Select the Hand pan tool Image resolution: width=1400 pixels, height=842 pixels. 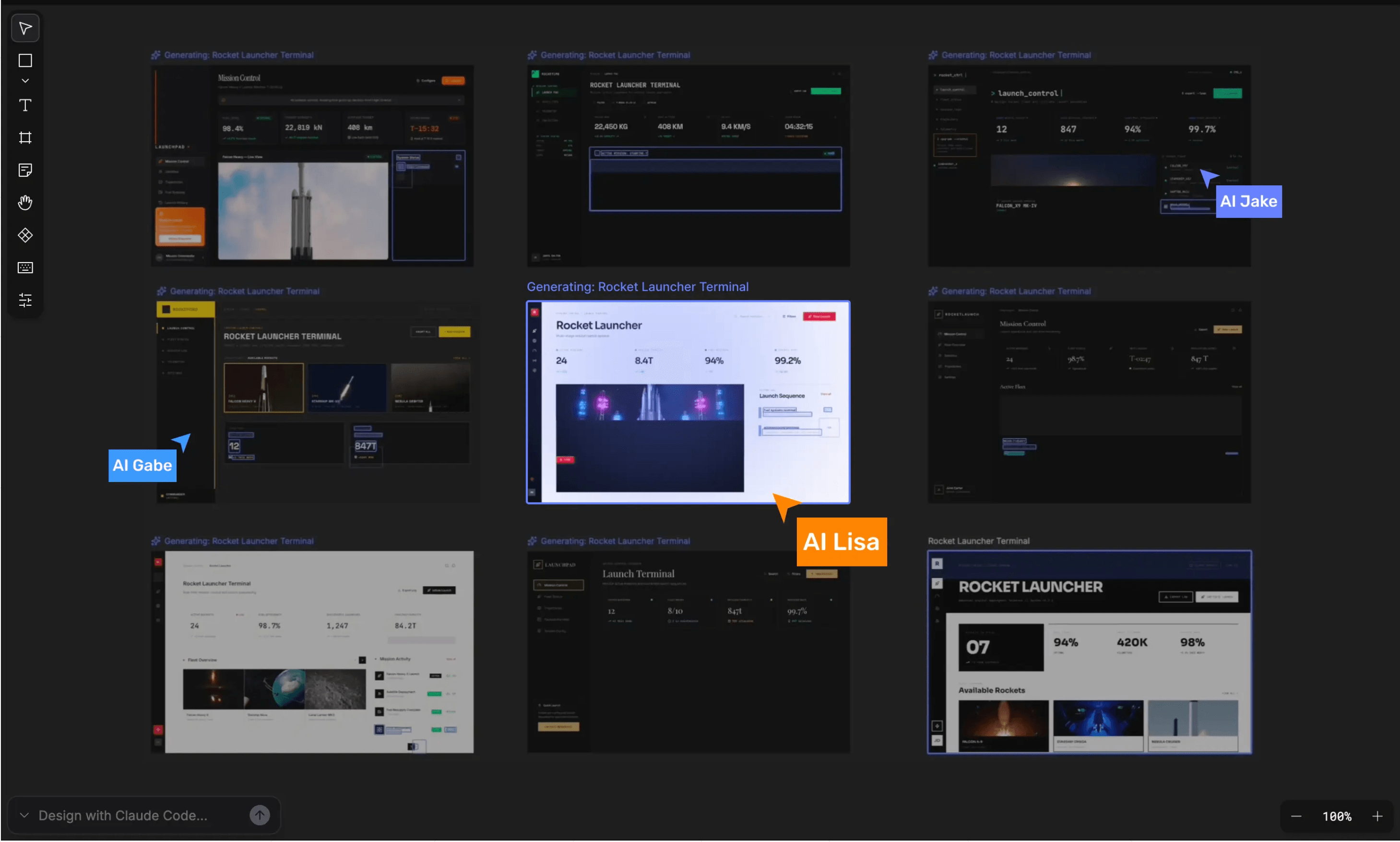click(x=25, y=203)
